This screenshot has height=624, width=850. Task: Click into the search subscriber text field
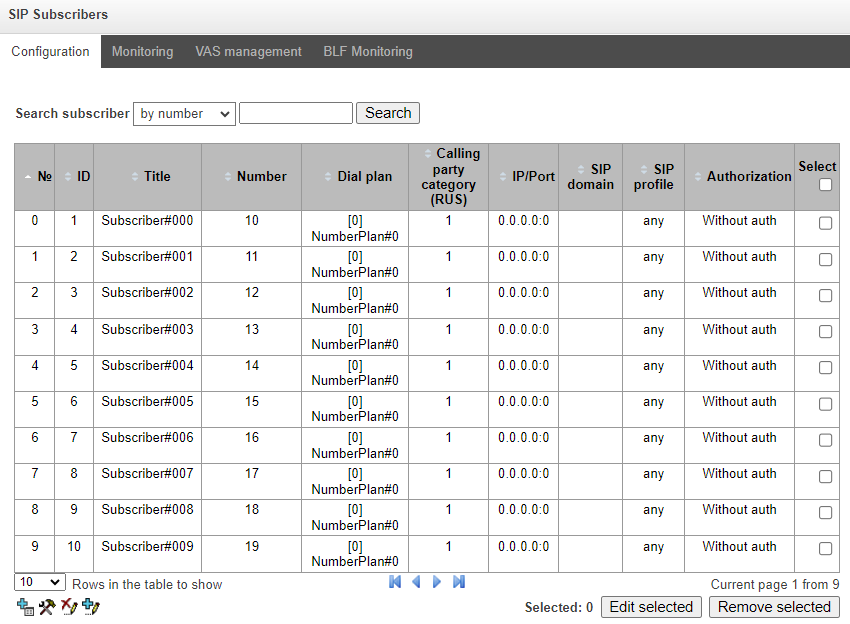296,114
